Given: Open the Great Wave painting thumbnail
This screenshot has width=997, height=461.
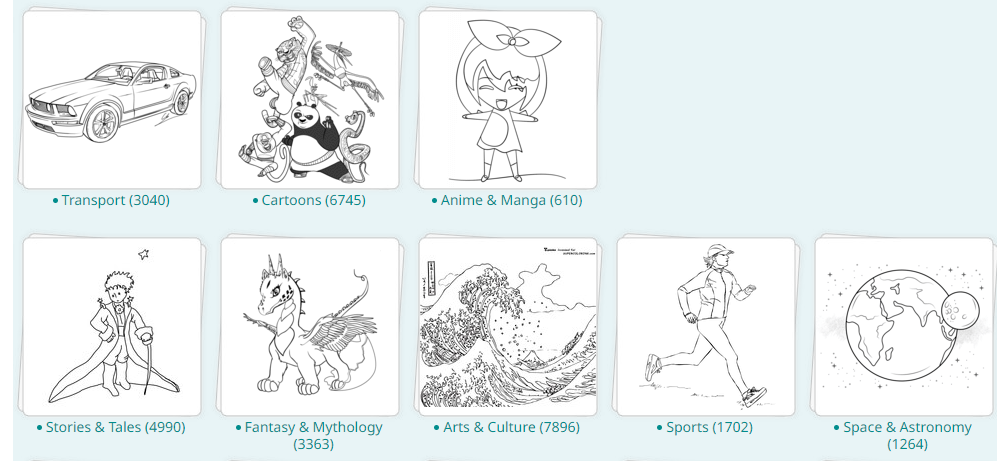Looking at the screenshot, I should 507,326.
